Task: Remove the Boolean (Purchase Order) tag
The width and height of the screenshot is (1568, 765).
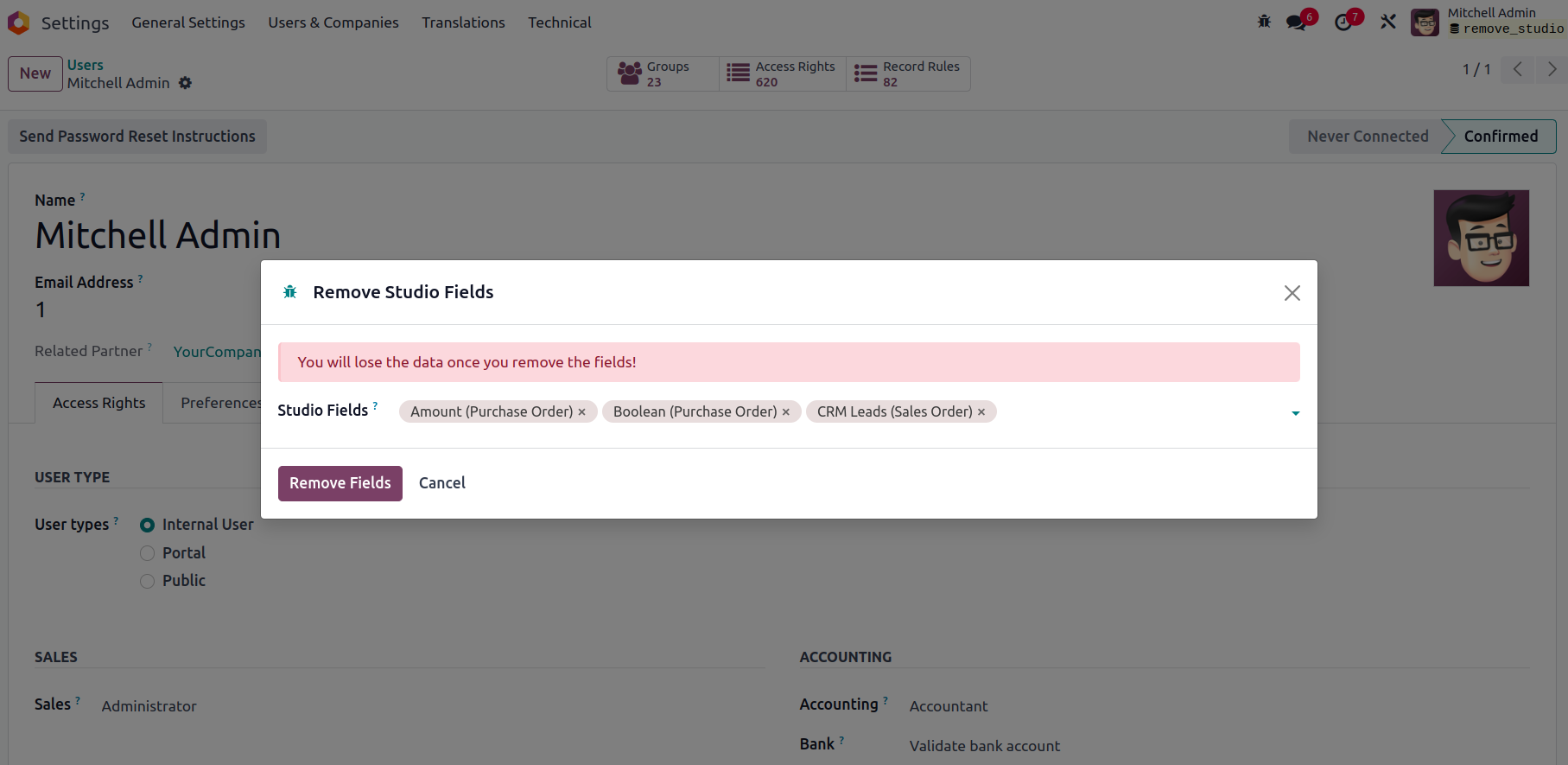Action: pos(786,412)
